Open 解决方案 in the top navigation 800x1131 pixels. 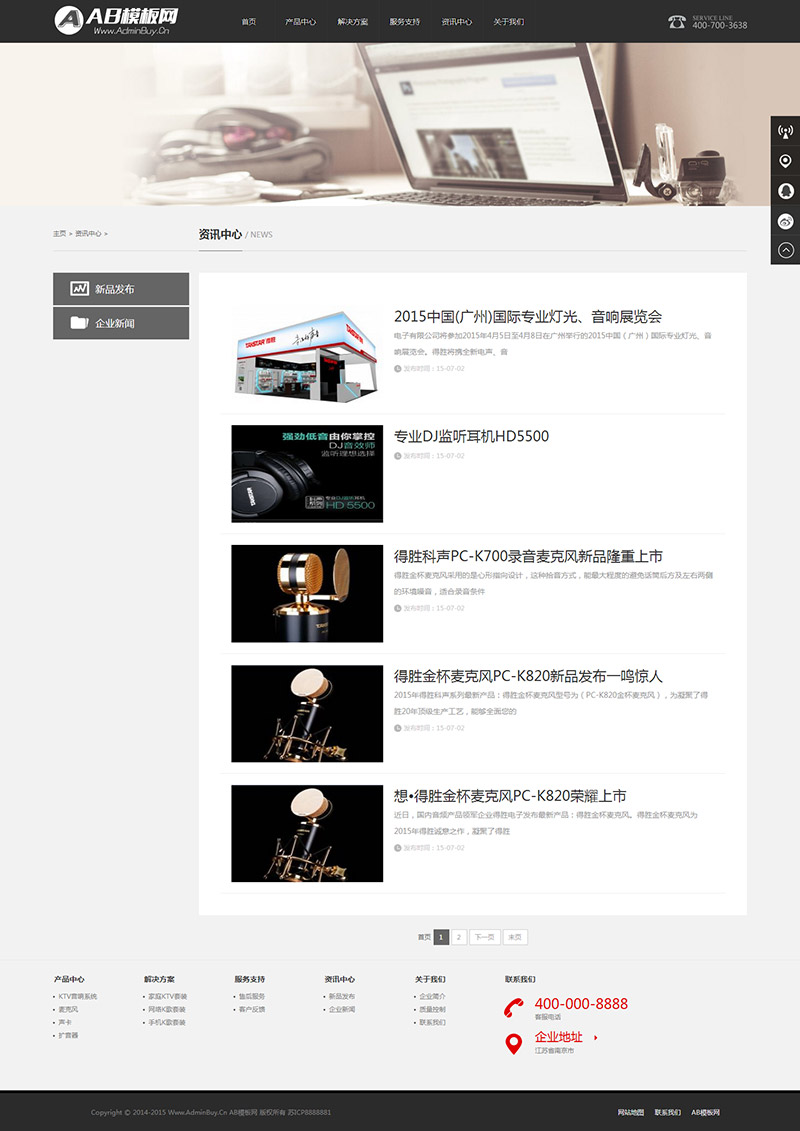point(353,22)
